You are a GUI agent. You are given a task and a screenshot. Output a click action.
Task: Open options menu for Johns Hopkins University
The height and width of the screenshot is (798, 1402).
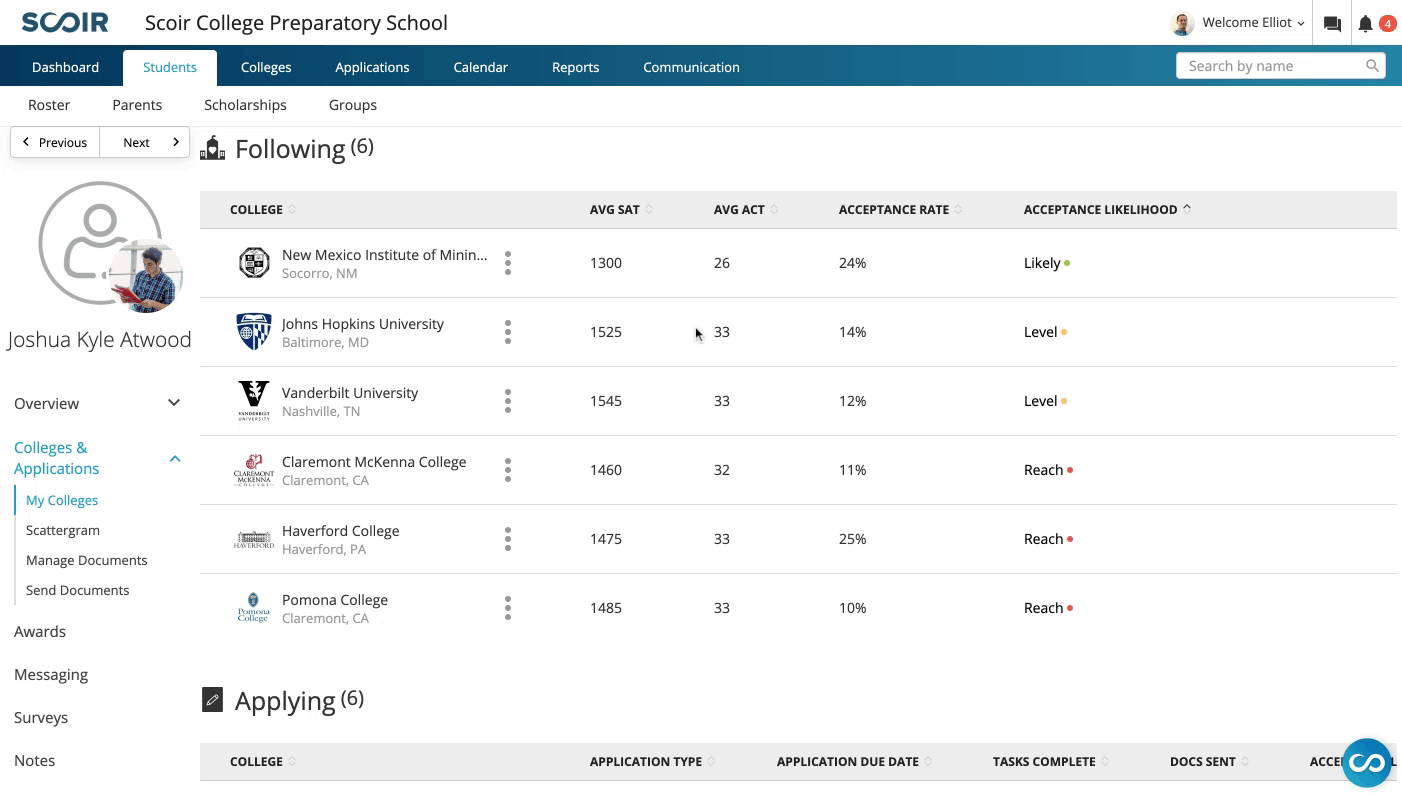click(508, 332)
